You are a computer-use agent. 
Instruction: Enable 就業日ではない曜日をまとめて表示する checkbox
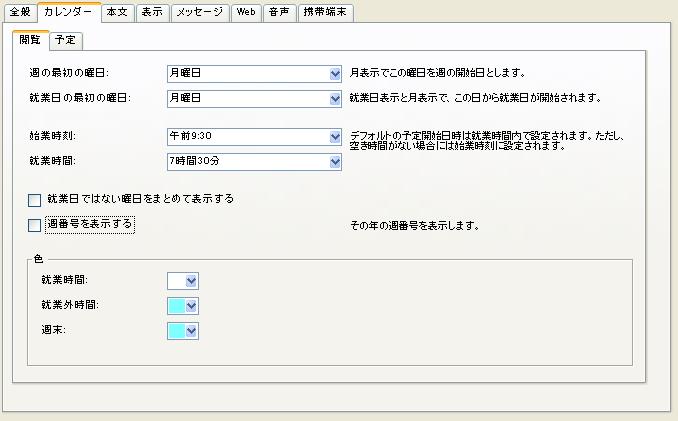point(35,200)
